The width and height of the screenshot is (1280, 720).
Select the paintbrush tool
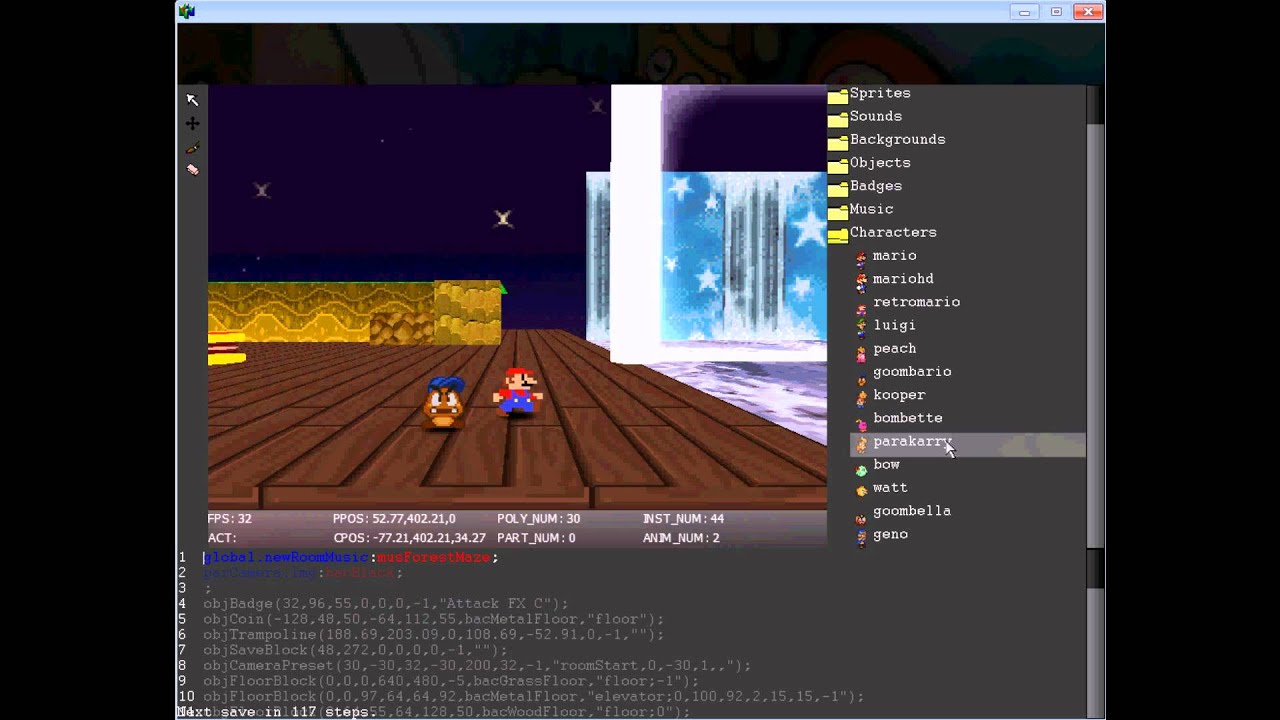(192, 147)
